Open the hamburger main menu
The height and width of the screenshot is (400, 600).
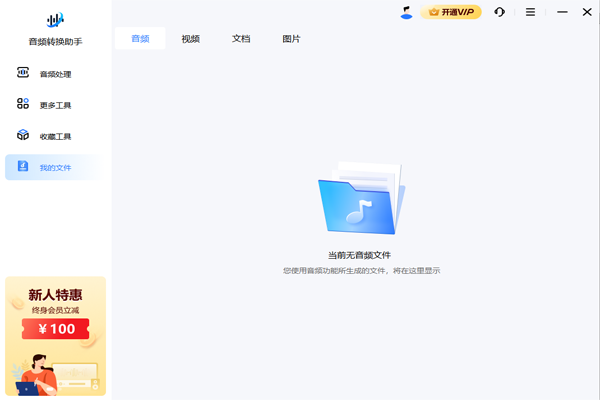point(530,12)
